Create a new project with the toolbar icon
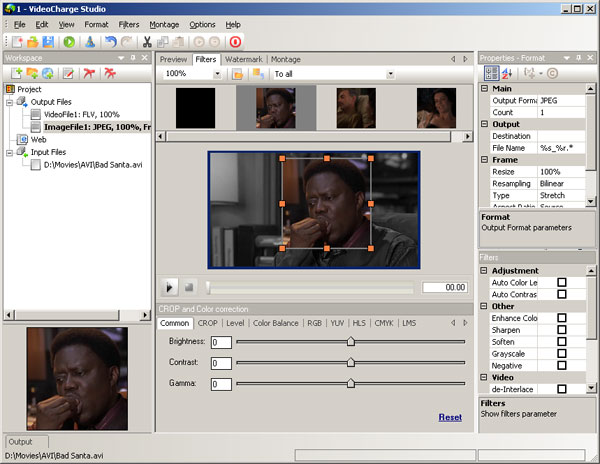 (17, 42)
